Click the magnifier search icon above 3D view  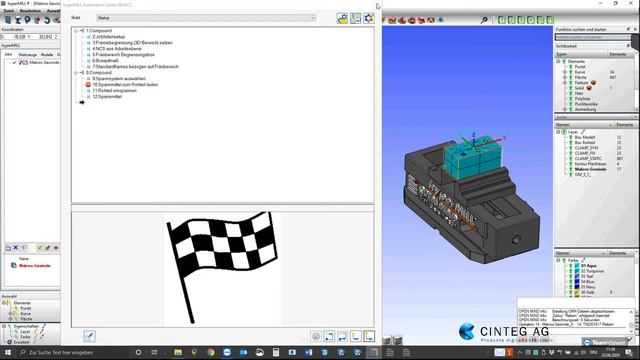(484, 20)
